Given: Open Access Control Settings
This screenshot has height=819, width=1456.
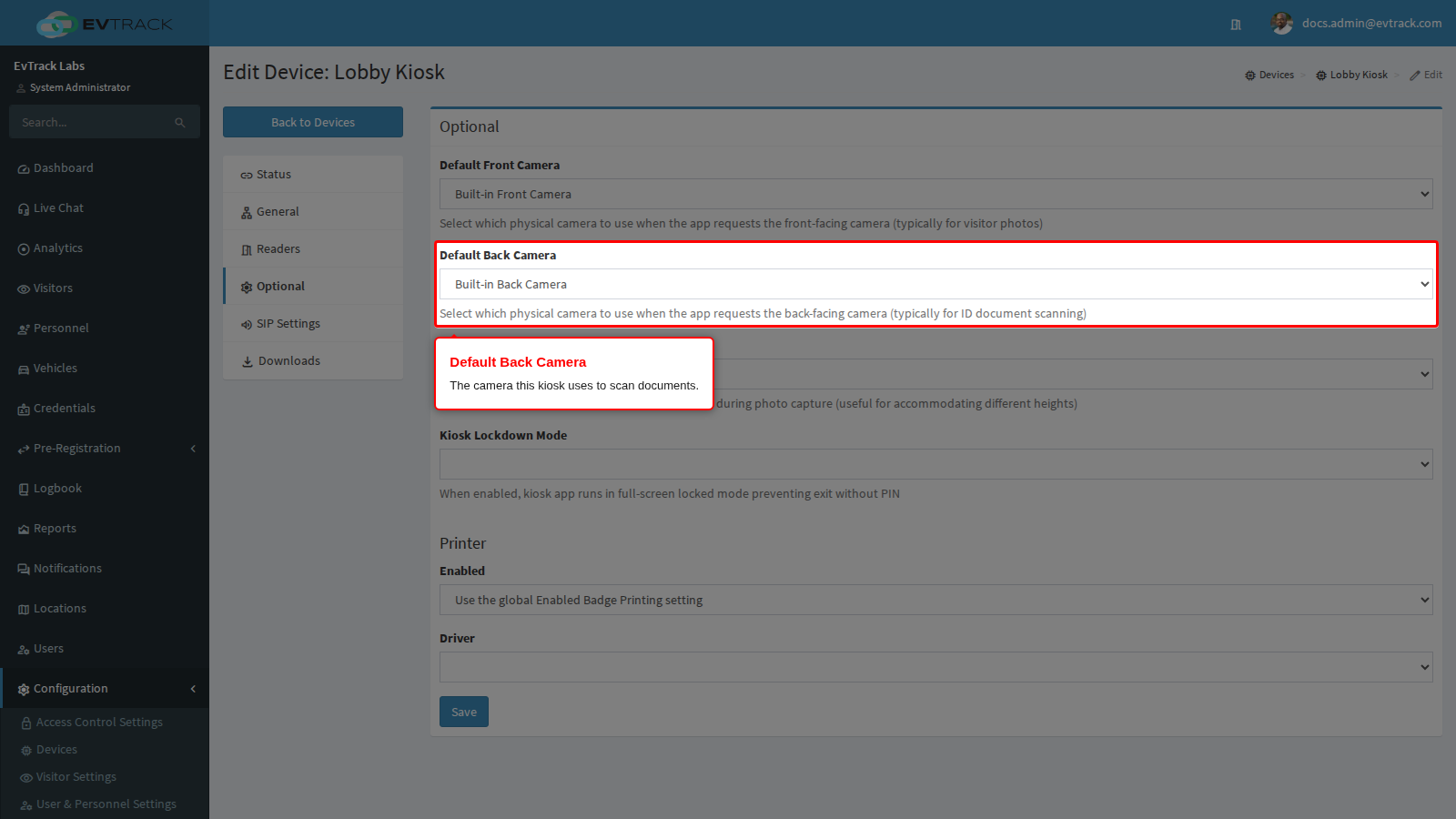Looking at the screenshot, I should (105, 723).
